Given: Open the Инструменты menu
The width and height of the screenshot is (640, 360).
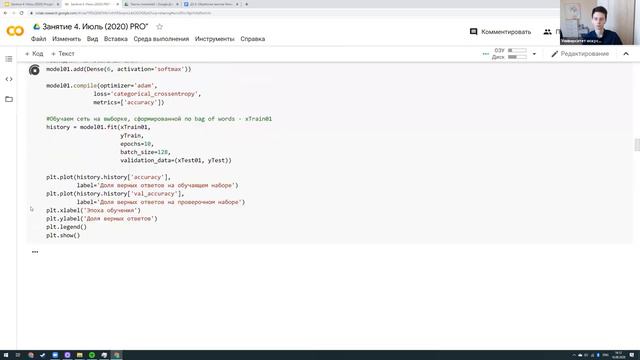Looking at the screenshot, I should point(214,39).
